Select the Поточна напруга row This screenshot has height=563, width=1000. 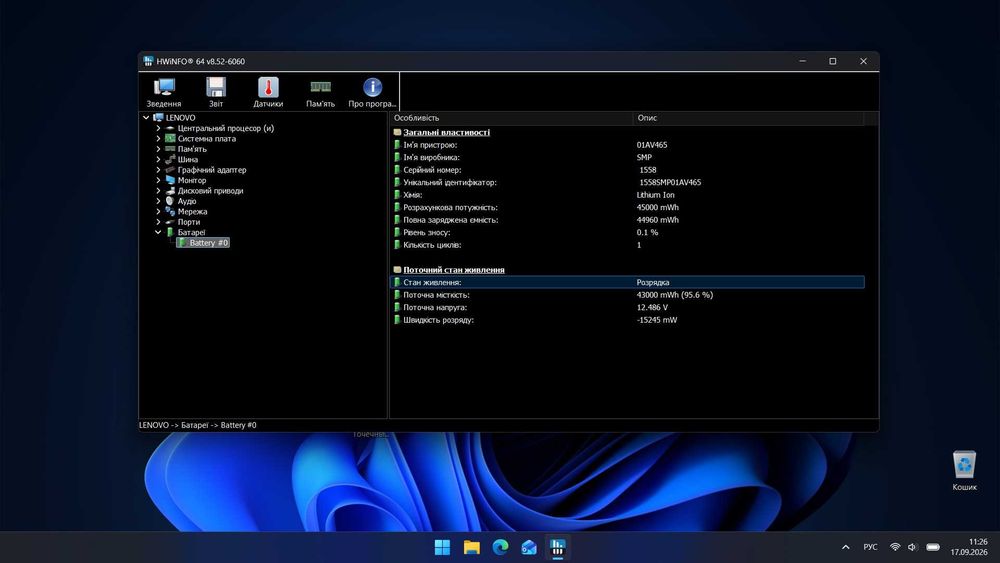click(x=628, y=307)
